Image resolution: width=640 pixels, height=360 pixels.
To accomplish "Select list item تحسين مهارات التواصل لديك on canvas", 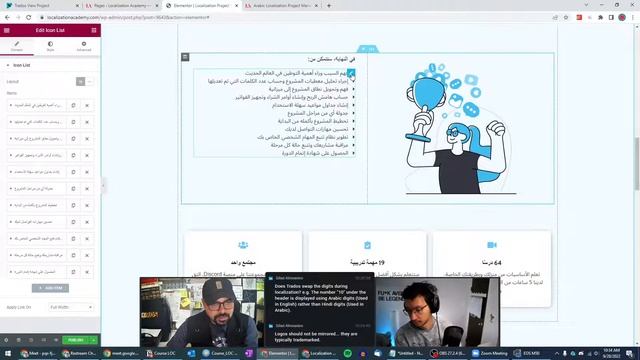I will pyautogui.click(x=316, y=129).
